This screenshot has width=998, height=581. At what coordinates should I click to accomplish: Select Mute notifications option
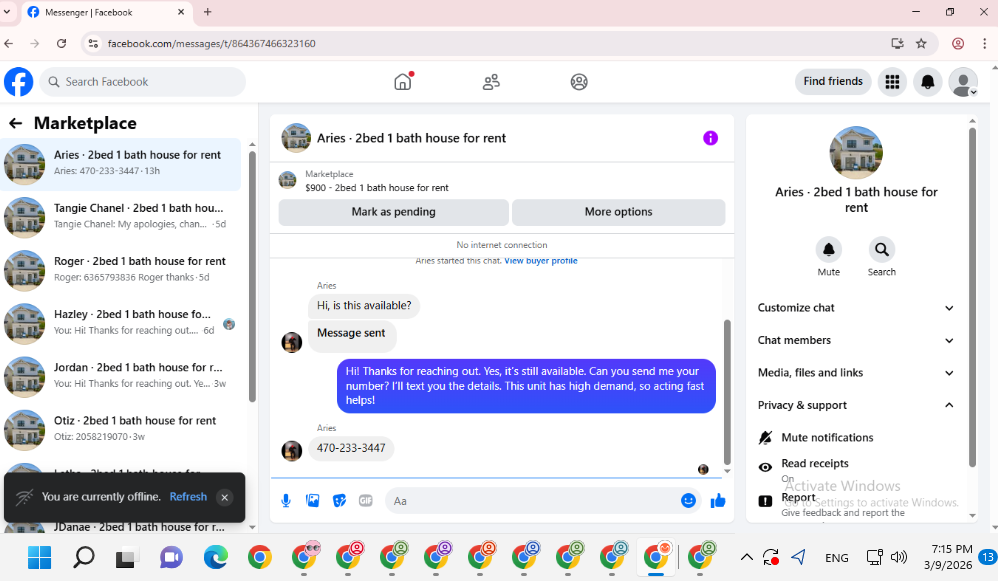[x=855, y=438]
